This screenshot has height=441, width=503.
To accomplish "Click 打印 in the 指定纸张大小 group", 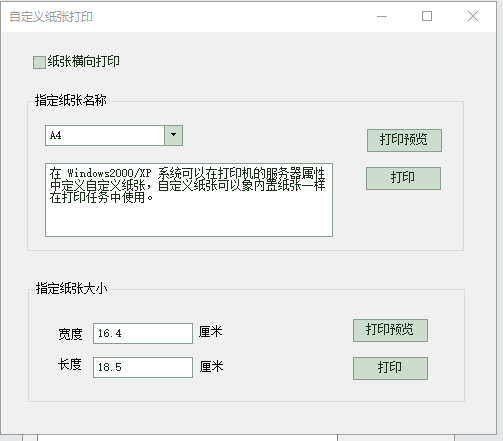I will coord(390,368).
